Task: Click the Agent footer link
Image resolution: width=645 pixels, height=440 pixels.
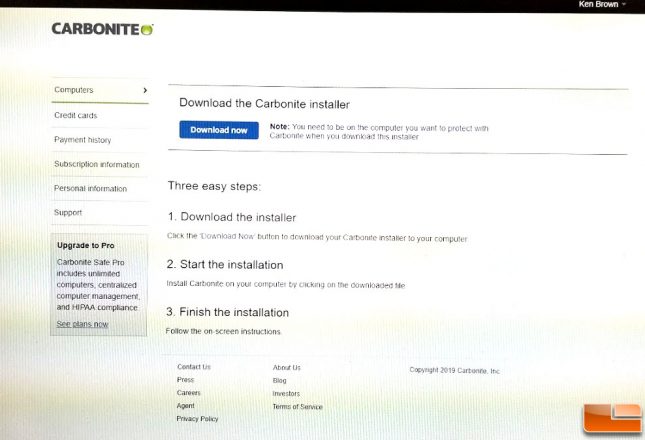Action: 186,405
